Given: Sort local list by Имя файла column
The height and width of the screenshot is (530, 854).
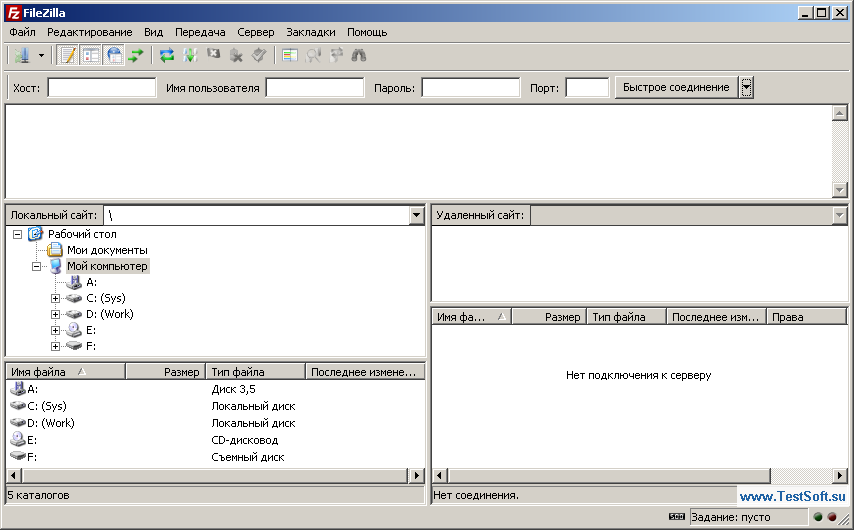Looking at the screenshot, I should click(66, 371).
